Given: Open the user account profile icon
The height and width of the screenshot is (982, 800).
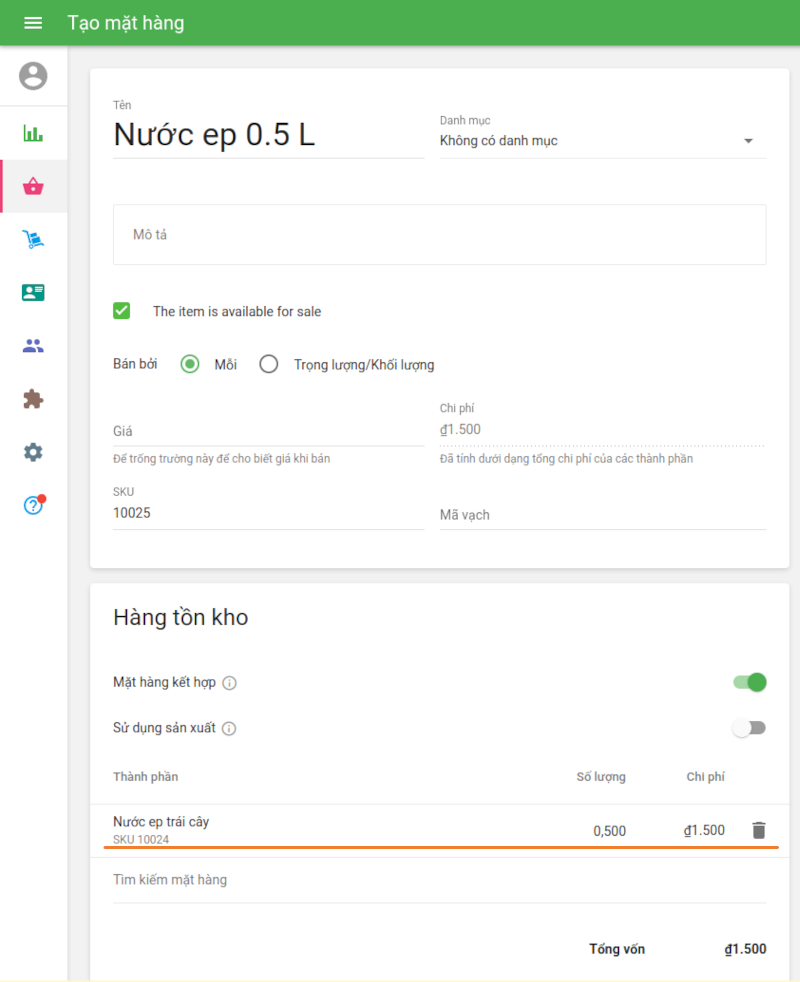Looking at the screenshot, I should coord(33,76).
